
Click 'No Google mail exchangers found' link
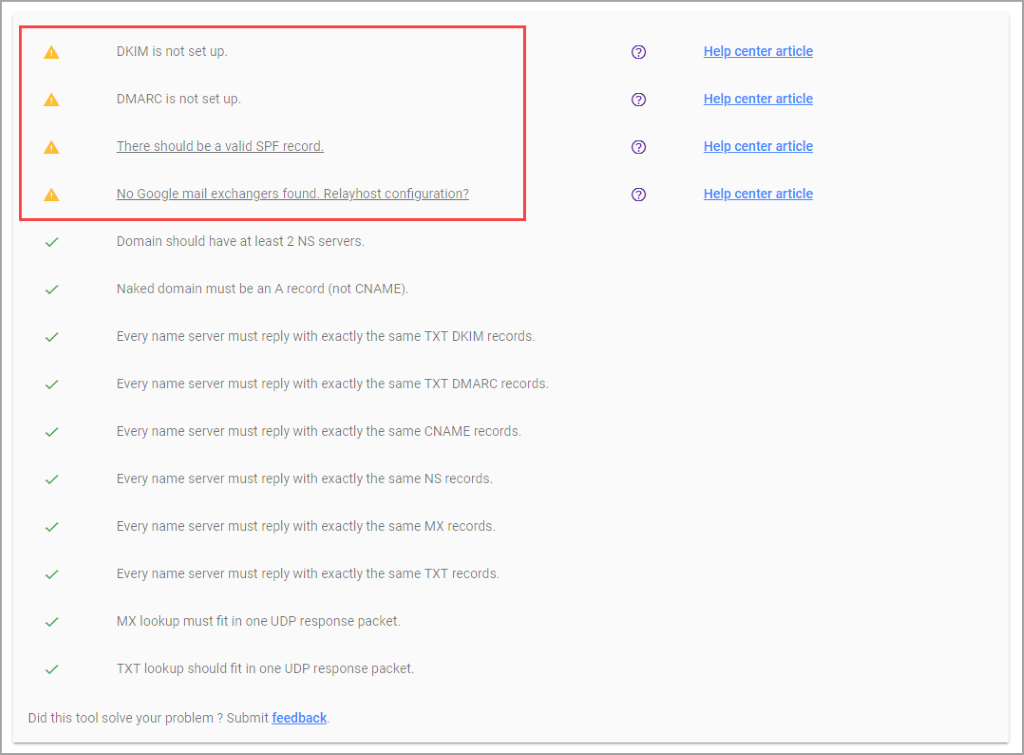(x=292, y=194)
